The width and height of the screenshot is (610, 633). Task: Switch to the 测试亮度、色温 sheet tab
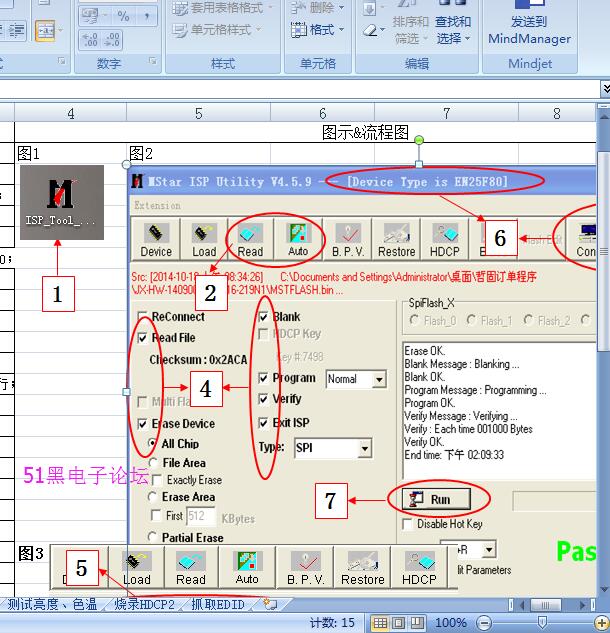pos(52,604)
